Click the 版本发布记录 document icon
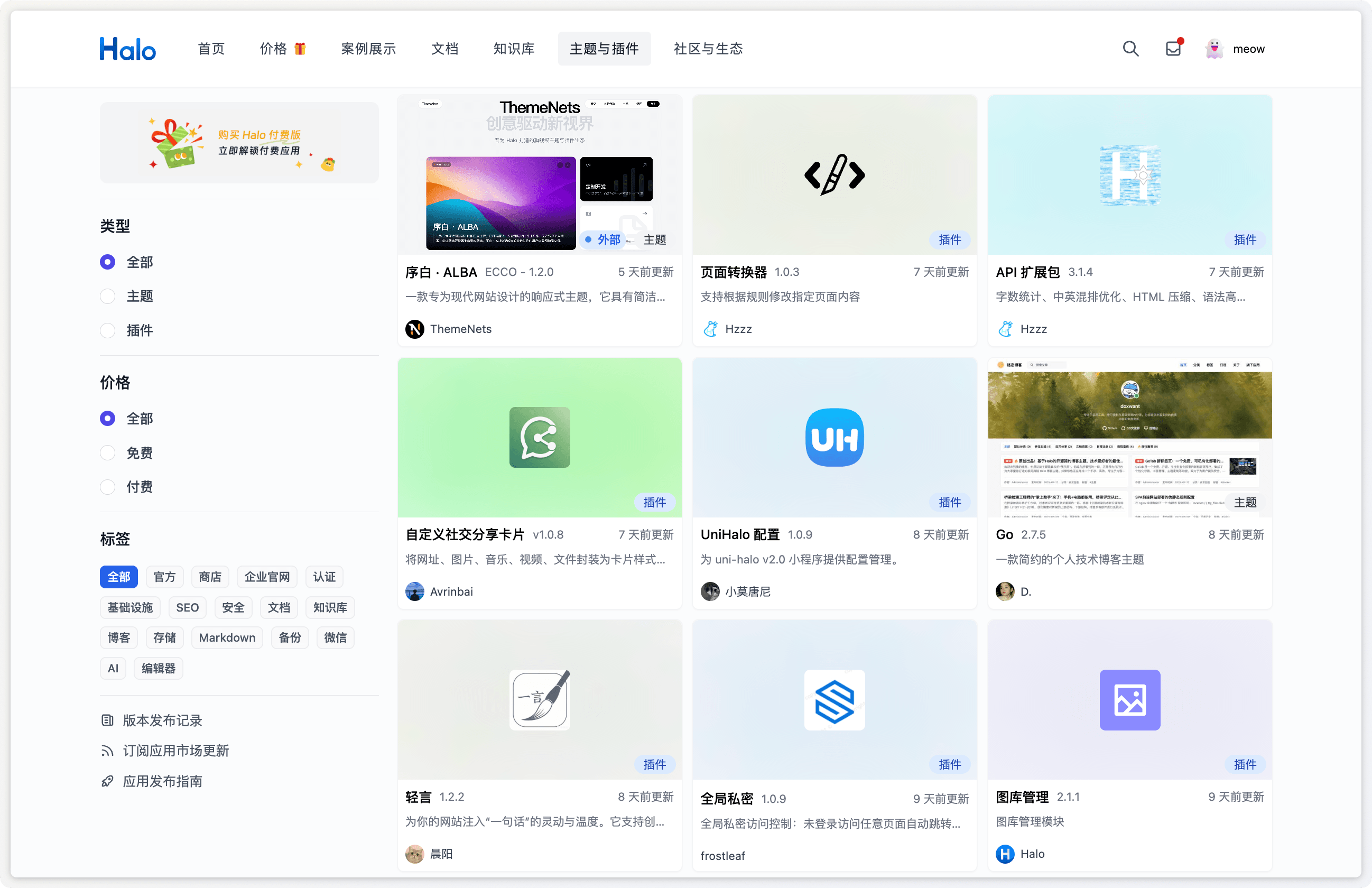Screen dimensions: 1372x888 pyautogui.click(x=107, y=720)
